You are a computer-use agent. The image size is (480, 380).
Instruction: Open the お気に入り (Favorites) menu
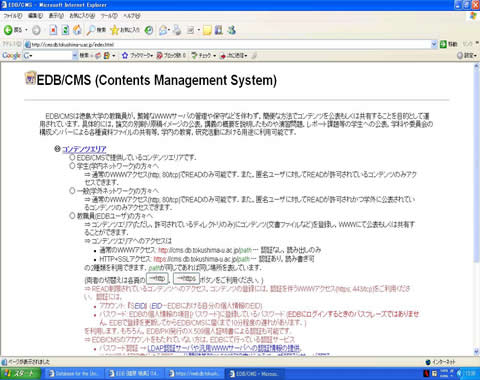[82, 16]
